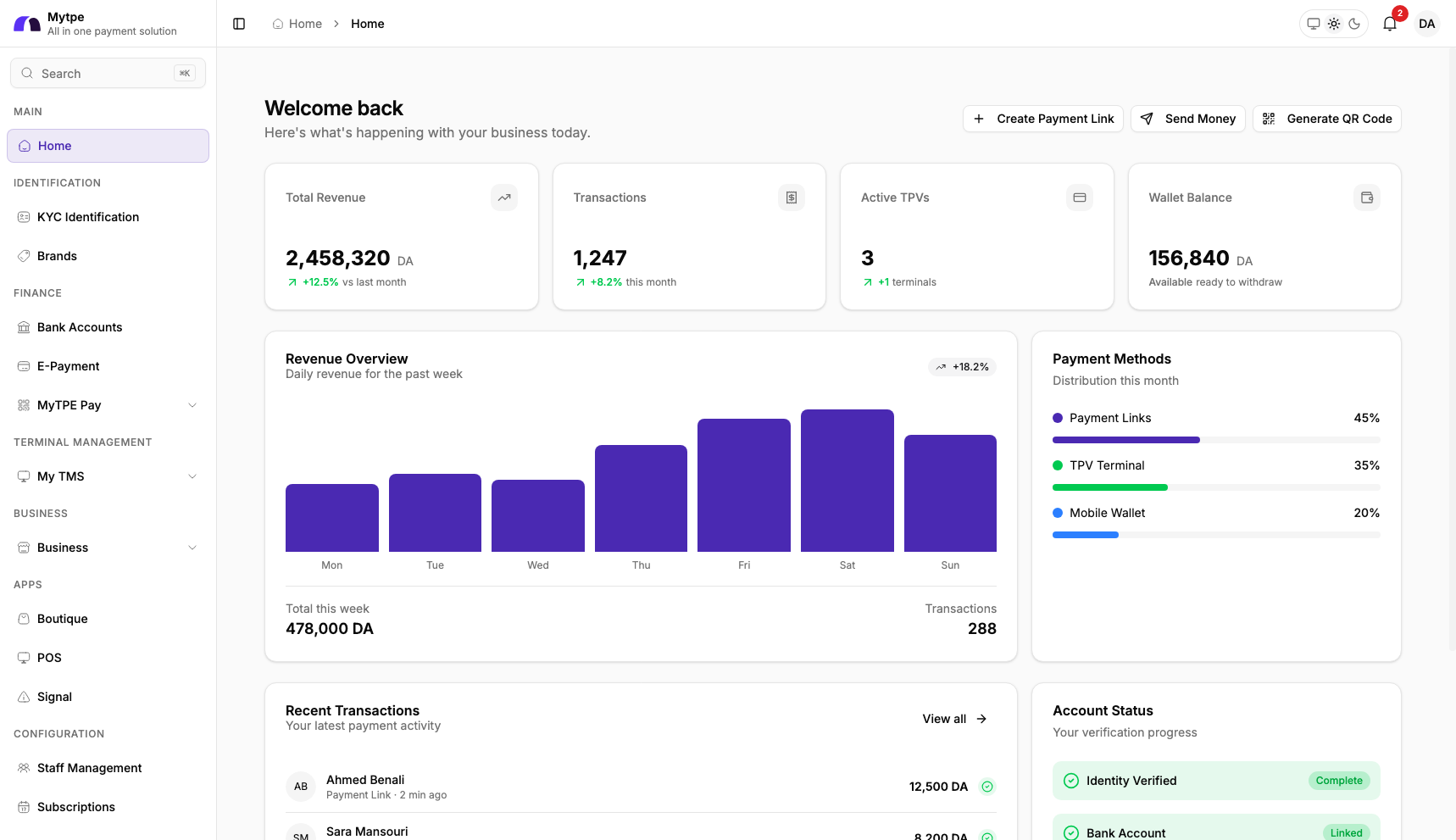1456x840 pixels.
Task: Open the KYC Identification section
Action: coord(86,217)
